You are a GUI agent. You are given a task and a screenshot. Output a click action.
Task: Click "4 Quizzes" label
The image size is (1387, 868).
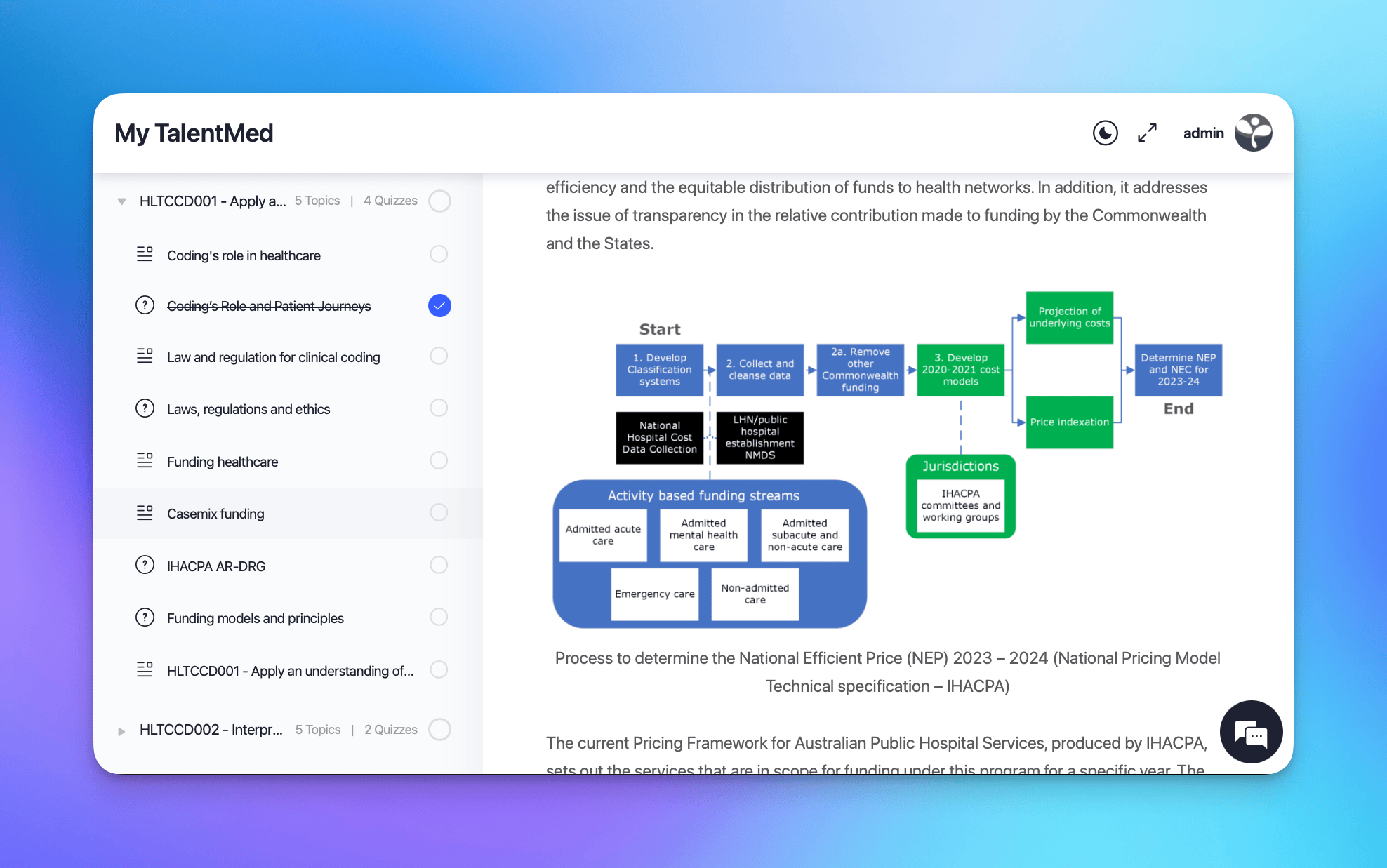pyautogui.click(x=390, y=201)
